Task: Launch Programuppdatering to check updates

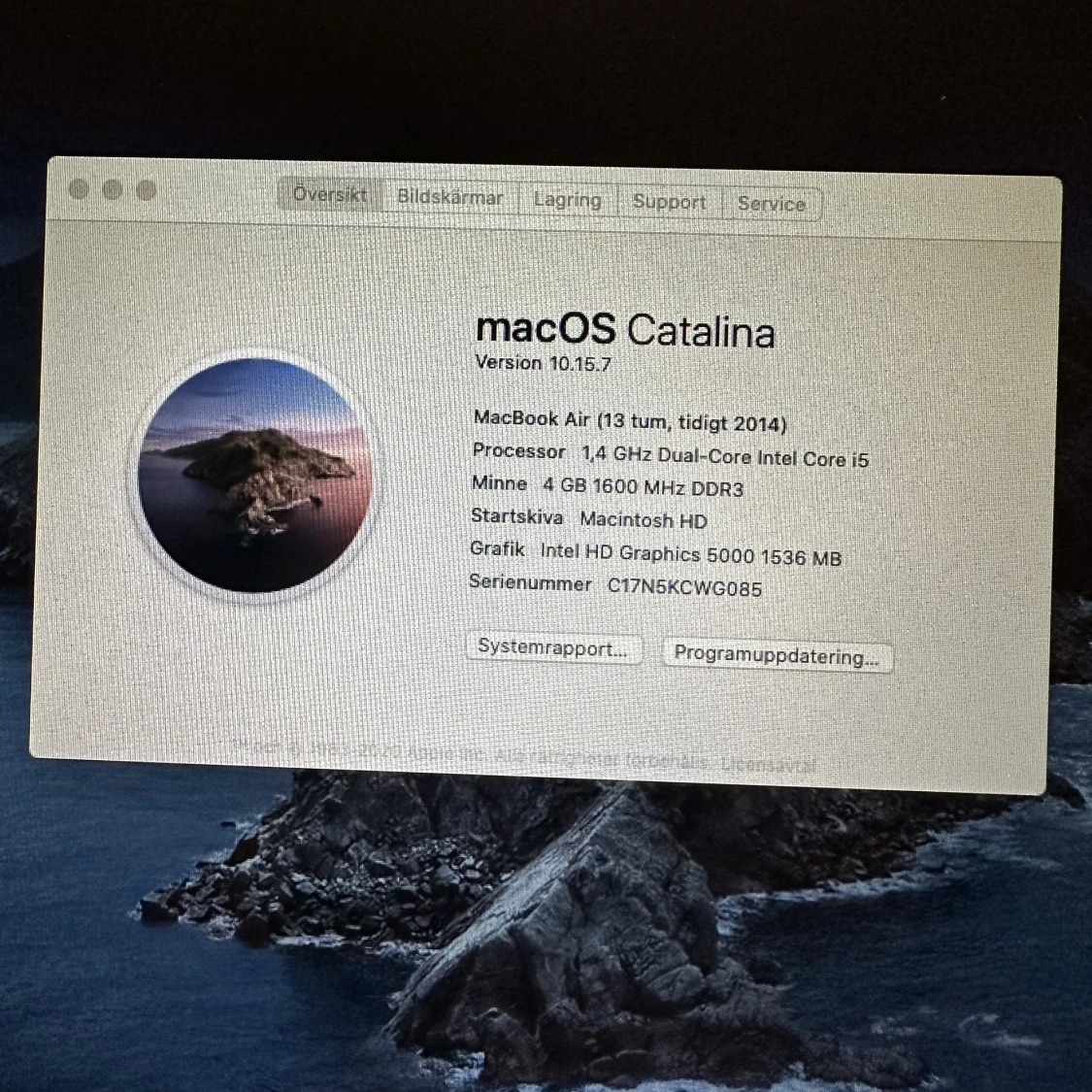Action: (776, 656)
